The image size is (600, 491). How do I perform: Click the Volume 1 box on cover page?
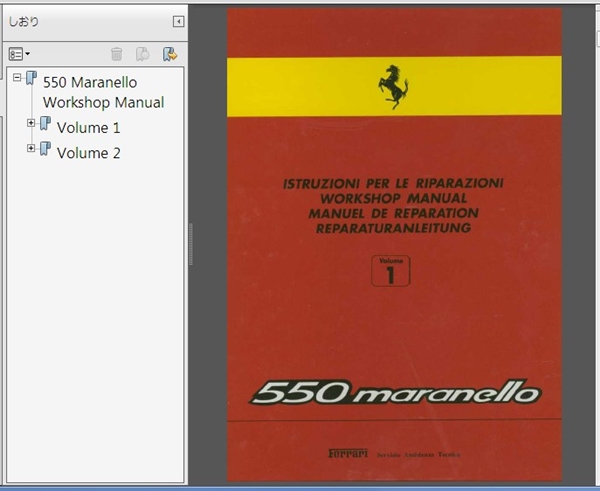[390, 271]
